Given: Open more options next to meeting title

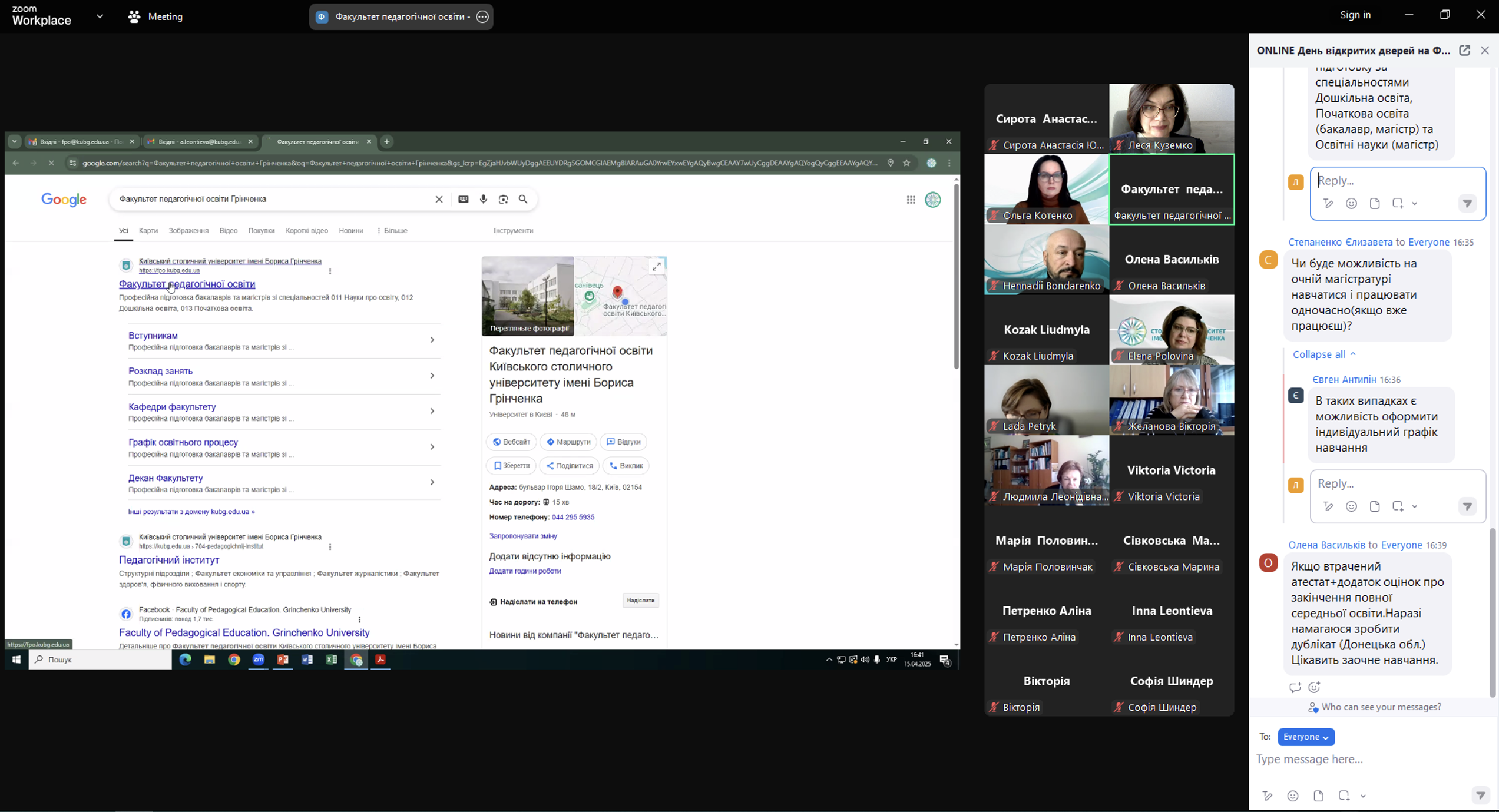Looking at the screenshot, I should coord(482,16).
